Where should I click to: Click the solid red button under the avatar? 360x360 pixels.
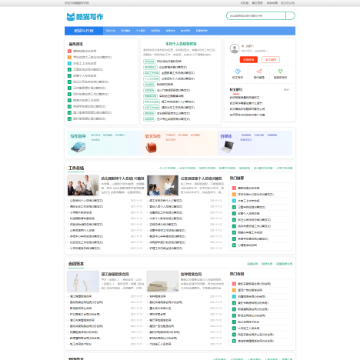click(x=249, y=60)
